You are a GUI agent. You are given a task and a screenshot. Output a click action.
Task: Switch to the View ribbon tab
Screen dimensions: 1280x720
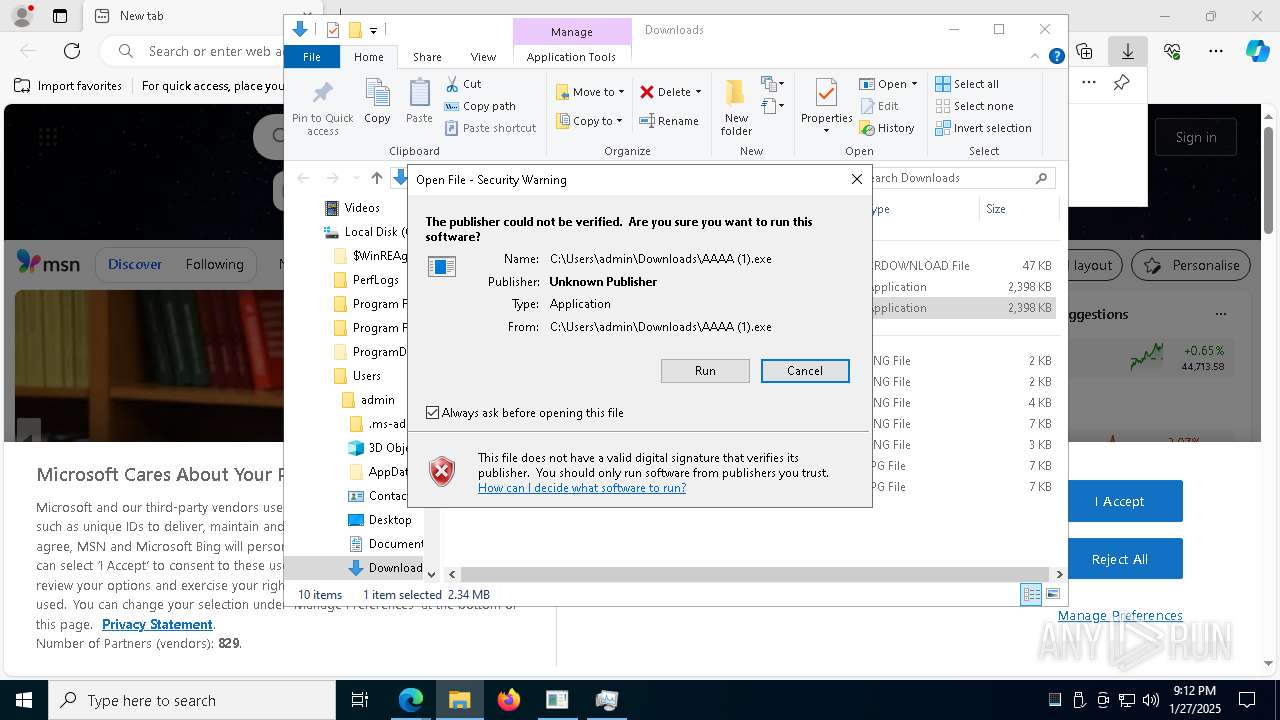483,57
